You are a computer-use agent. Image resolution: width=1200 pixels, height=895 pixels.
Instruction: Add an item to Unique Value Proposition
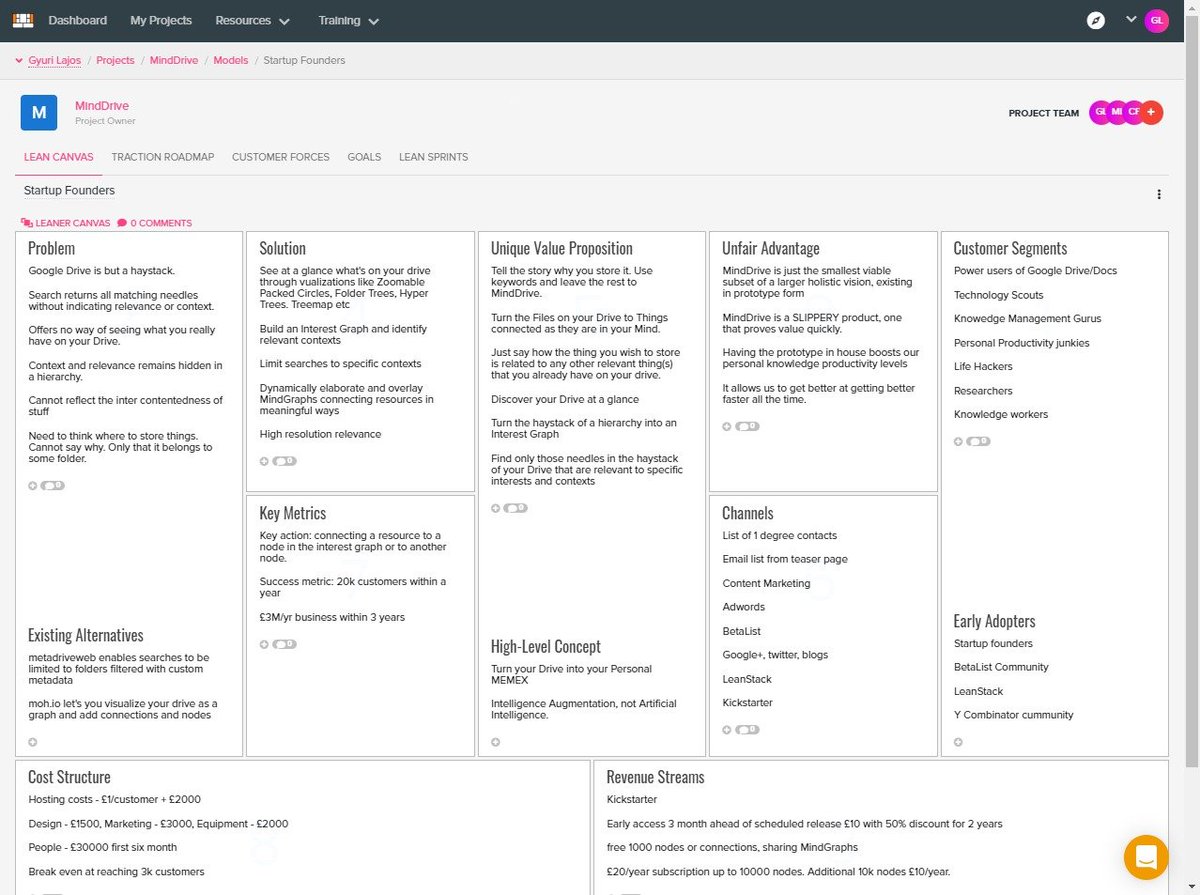click(x=496, y=509)
